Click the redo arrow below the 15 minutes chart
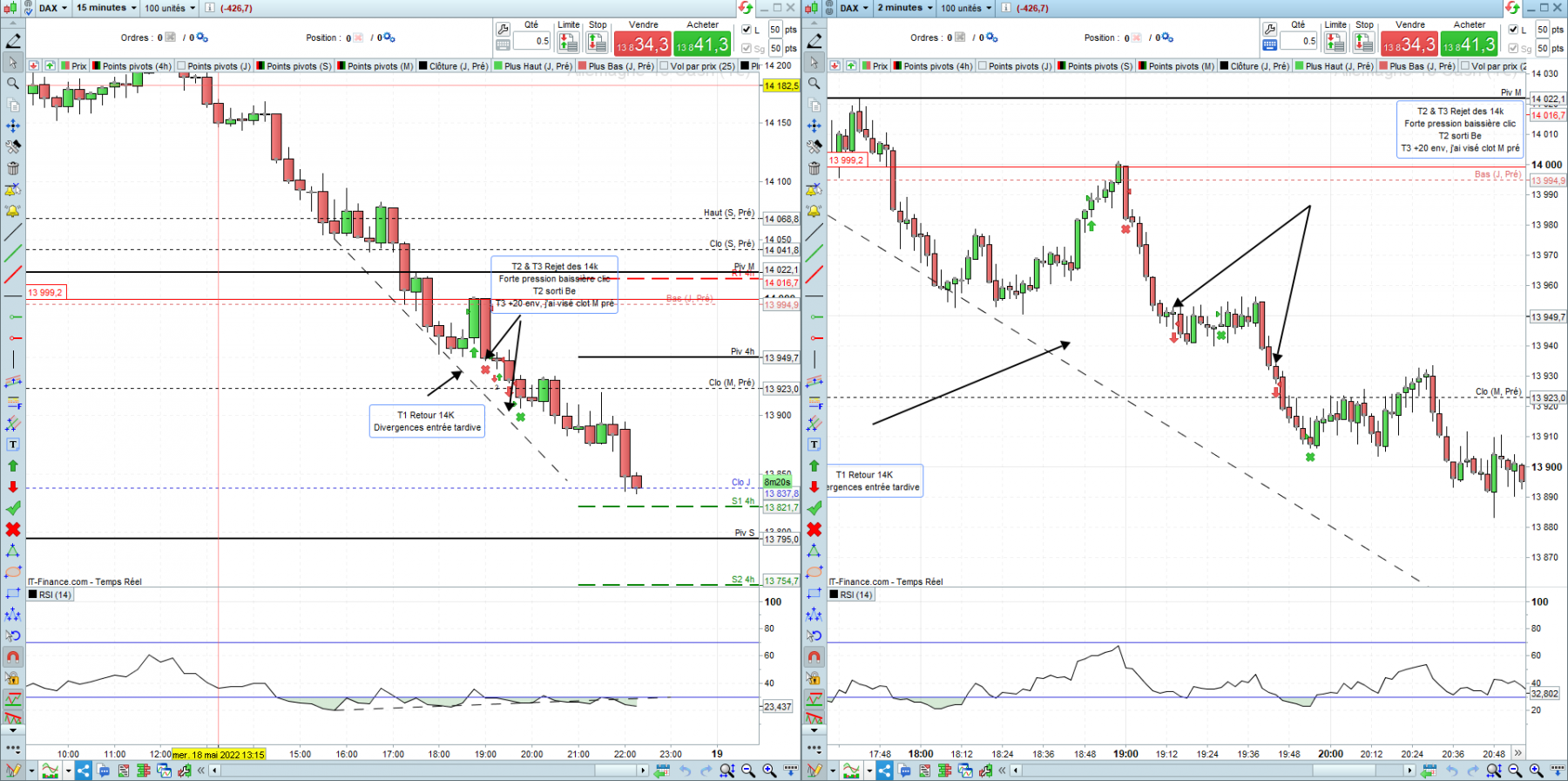Viewport: 1568px width, 781px height. click(706, 771)
